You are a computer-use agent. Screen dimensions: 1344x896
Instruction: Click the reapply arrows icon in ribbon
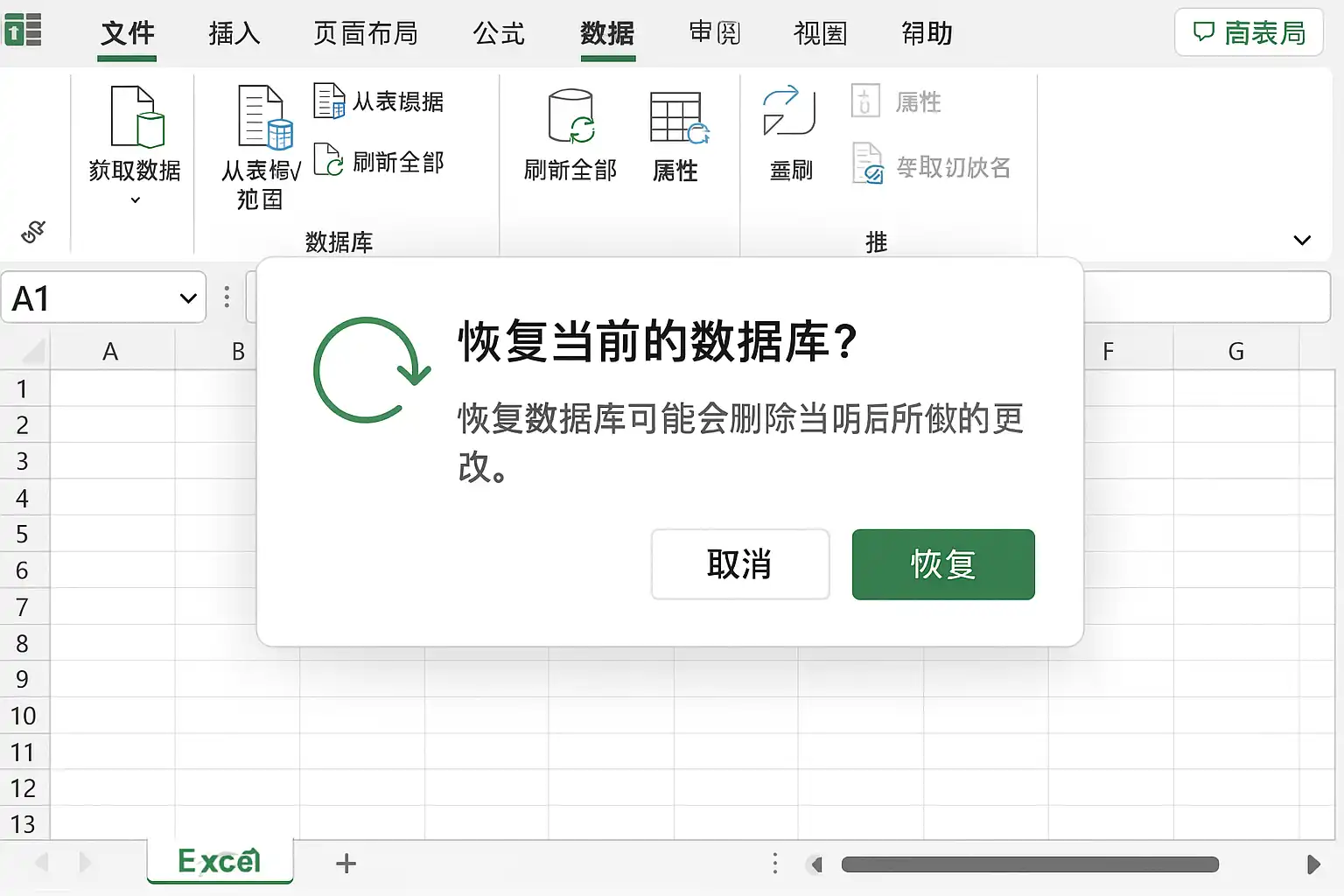[x=788, y=110]
